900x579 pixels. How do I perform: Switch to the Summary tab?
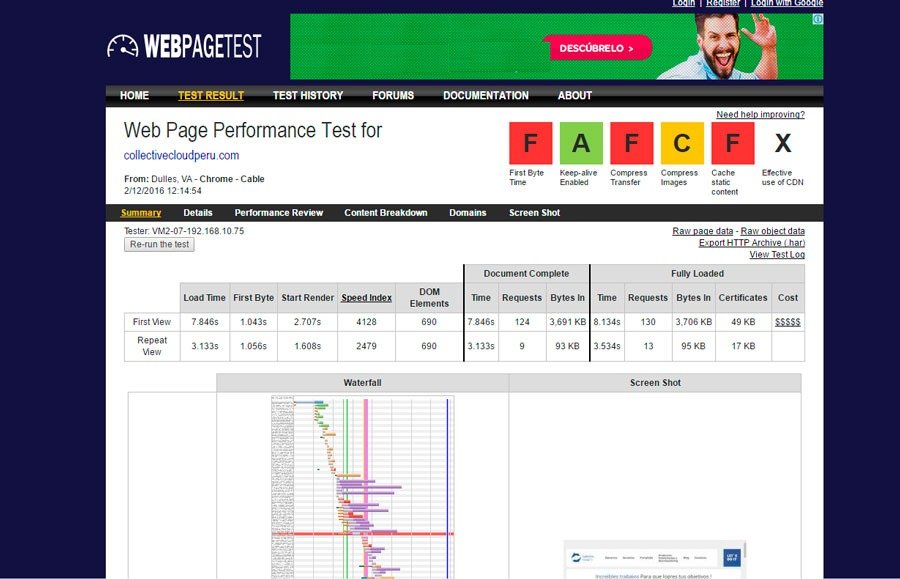click(x=141, y=213)
